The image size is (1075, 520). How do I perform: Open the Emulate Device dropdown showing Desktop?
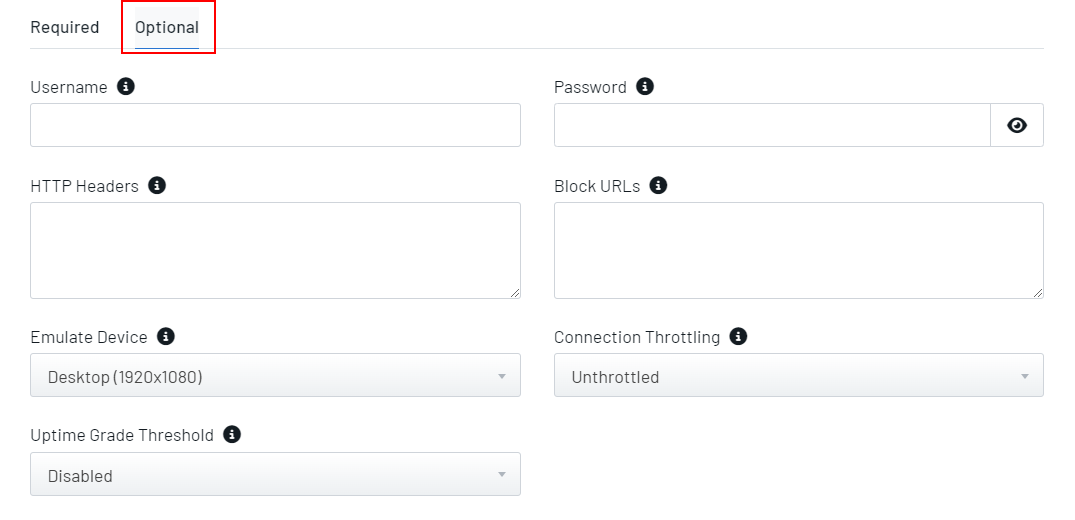point(276,375)
